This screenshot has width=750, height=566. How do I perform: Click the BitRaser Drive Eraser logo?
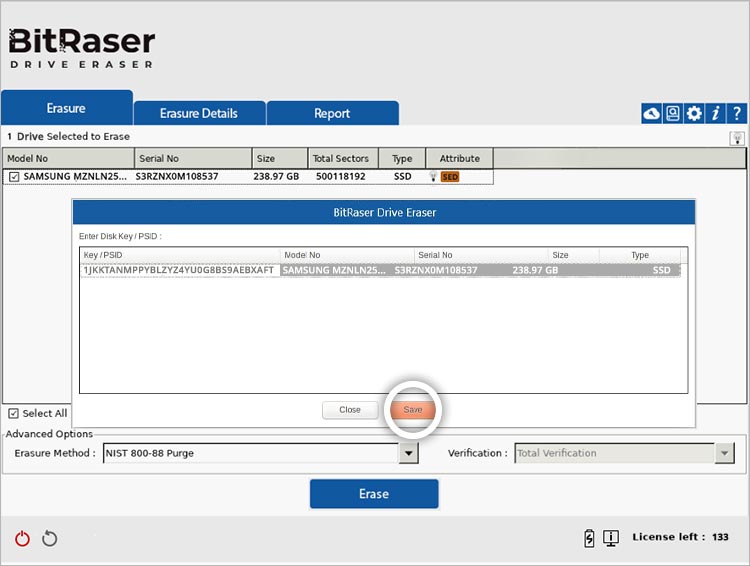[82, 48]
